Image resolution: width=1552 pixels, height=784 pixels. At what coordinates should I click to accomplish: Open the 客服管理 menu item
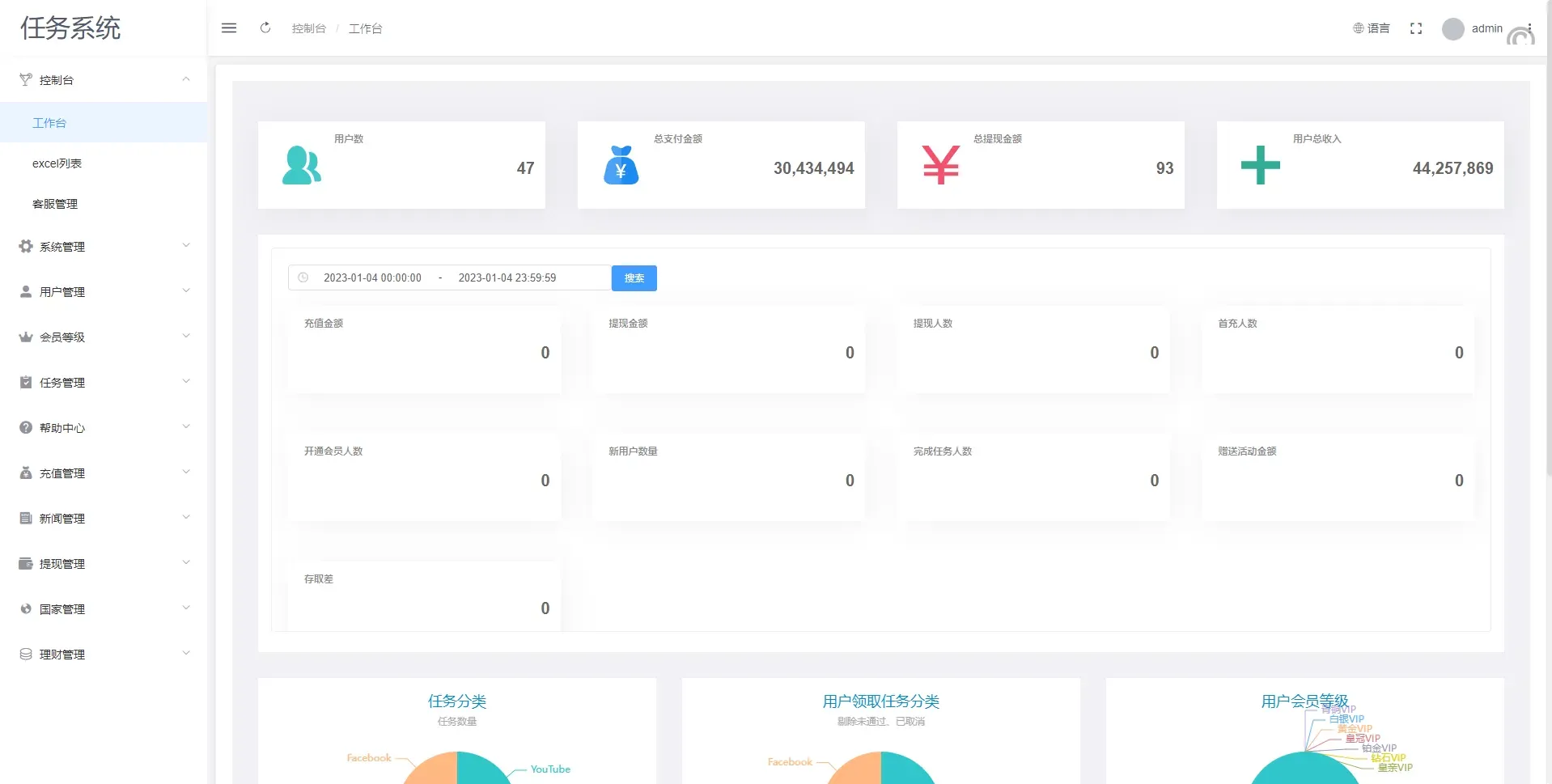[55, 204]
